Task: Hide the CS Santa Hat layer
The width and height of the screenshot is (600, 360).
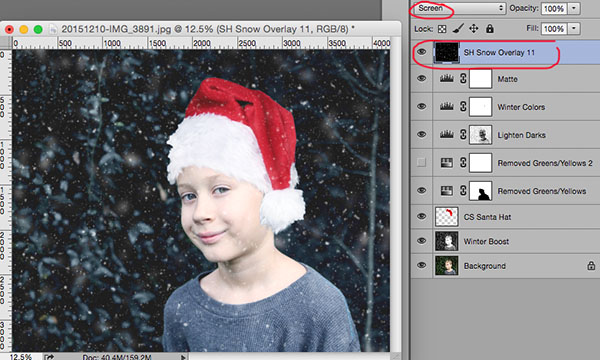Action: (x=421, y=216)
